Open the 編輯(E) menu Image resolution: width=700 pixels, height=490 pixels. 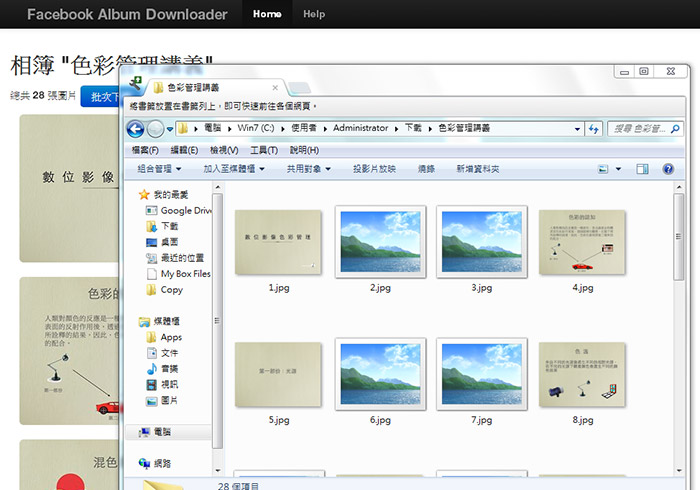[184, 150]
